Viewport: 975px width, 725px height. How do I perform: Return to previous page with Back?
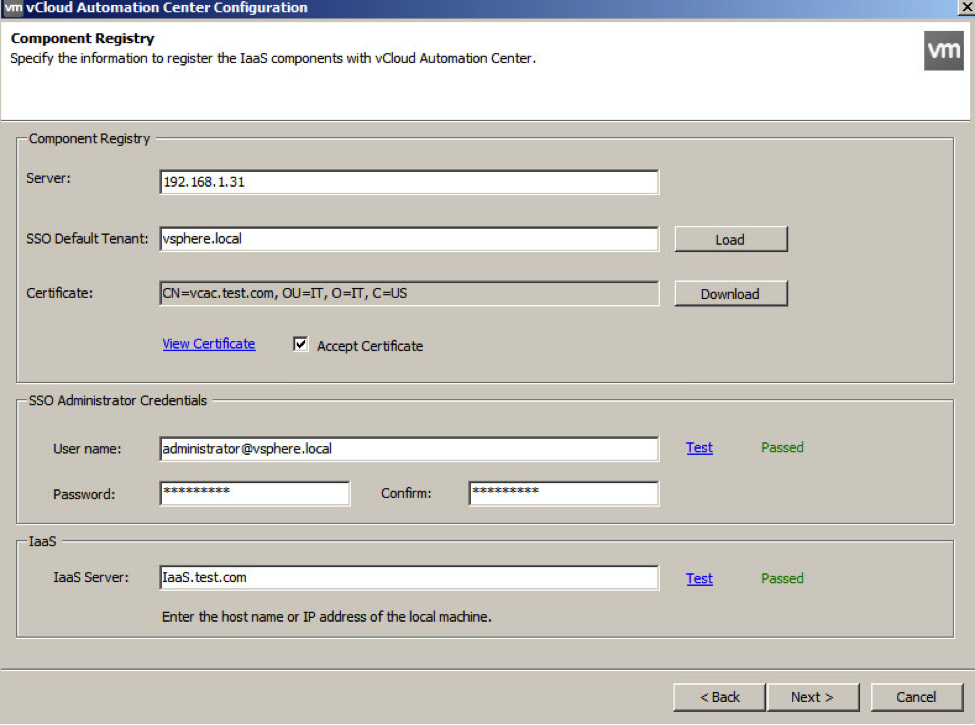pos(719,697)
